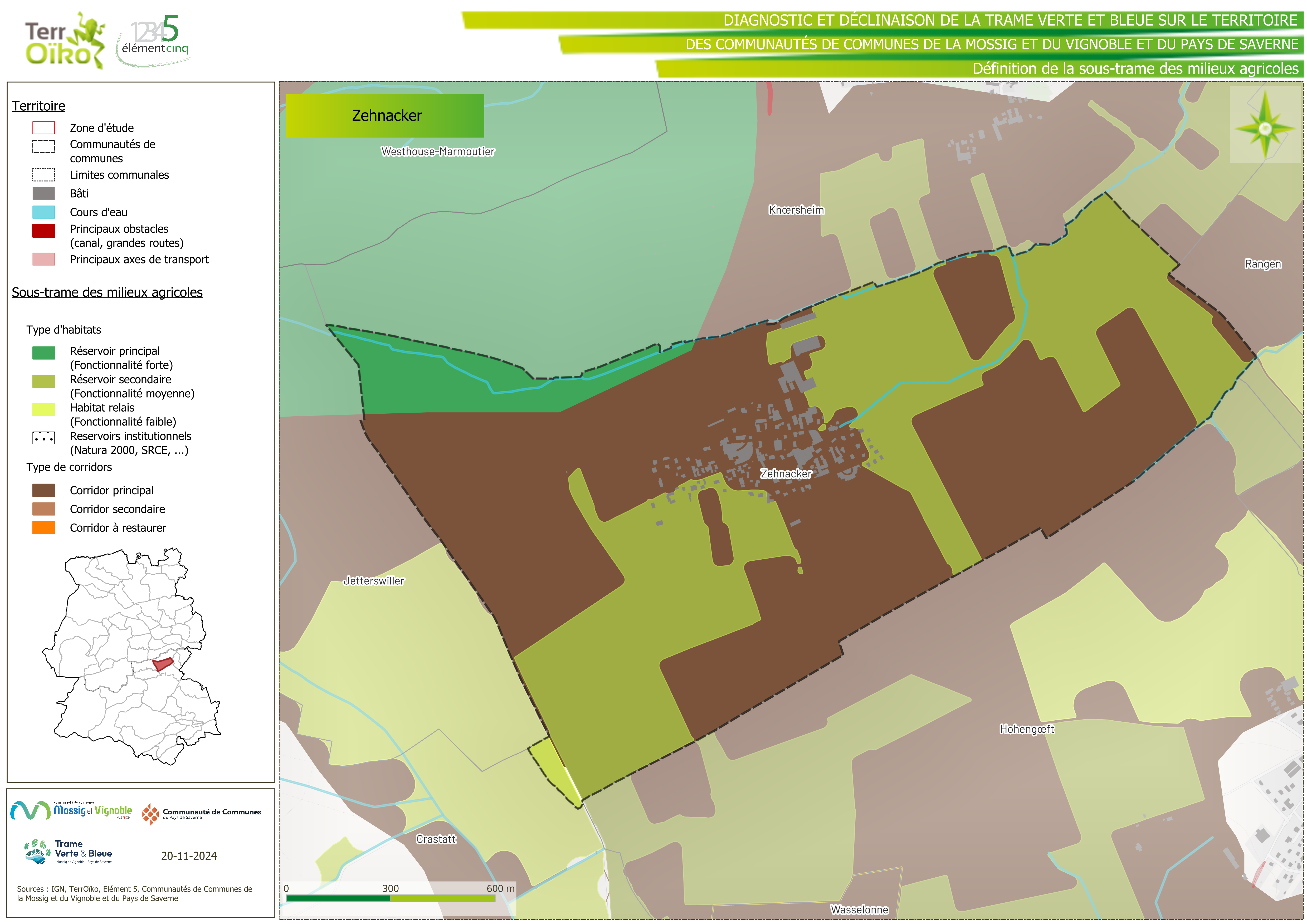The image size is (1307, 924).
Task: Click the Hohengœft commune label
Action: (1027, 729)
